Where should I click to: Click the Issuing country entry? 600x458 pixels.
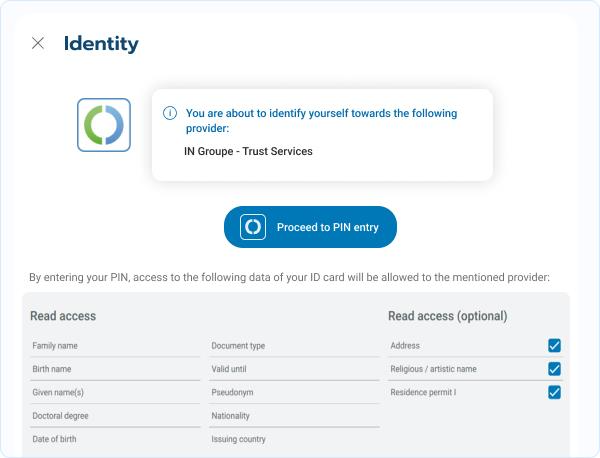[x=239, y=439]
